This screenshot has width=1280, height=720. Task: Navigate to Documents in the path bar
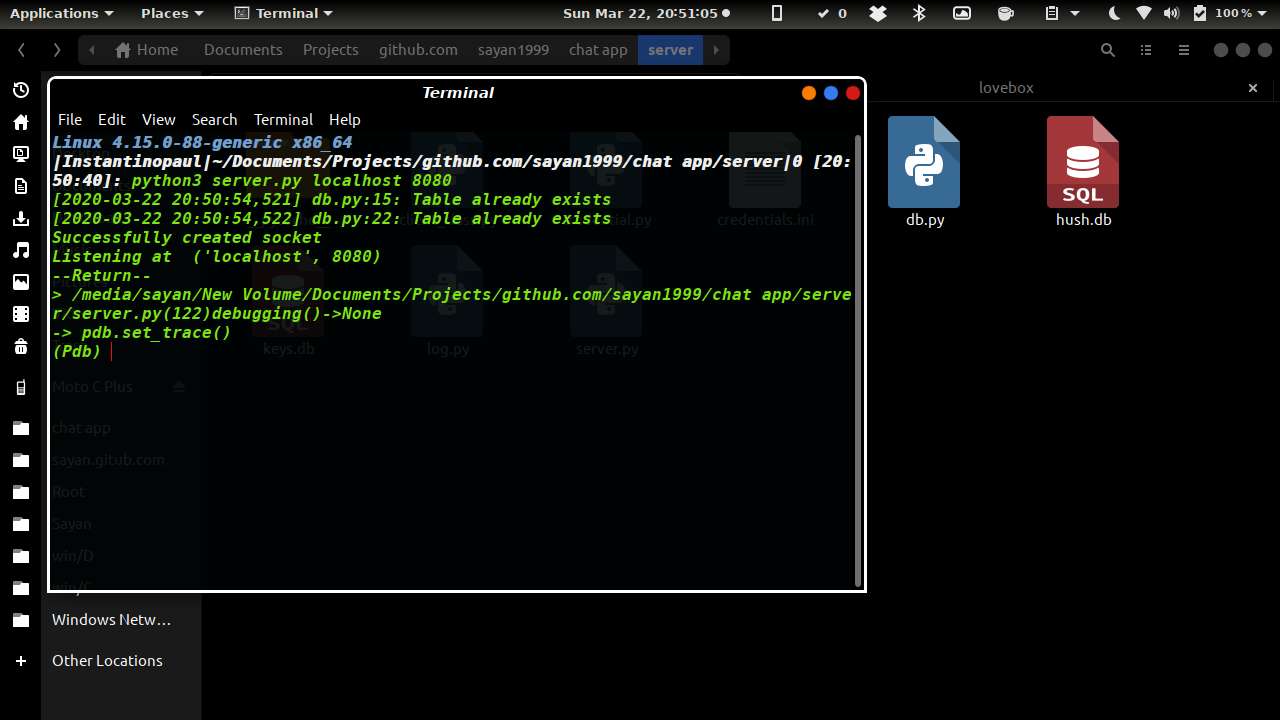(243, 50)
